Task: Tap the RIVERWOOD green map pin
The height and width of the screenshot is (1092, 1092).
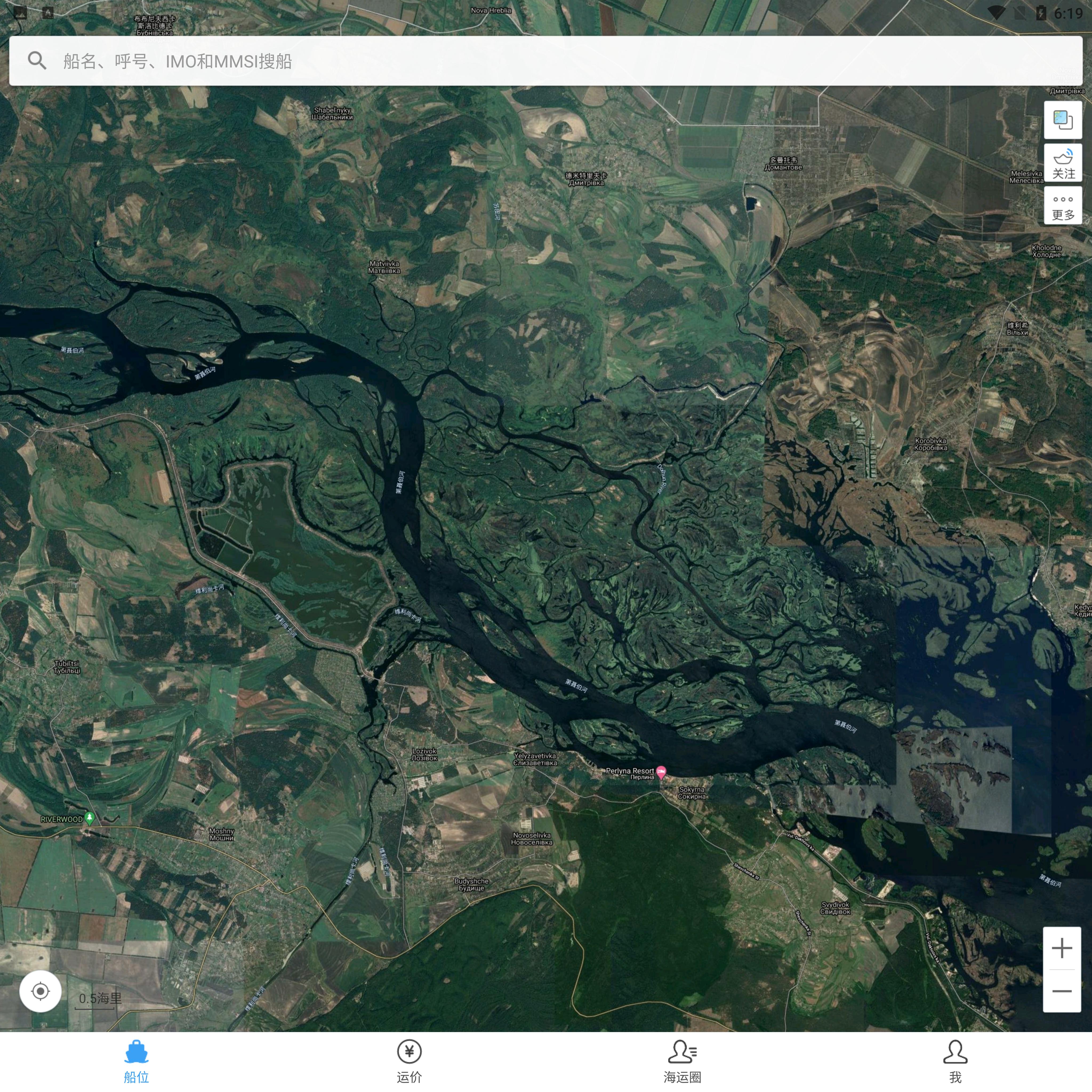Action: (89, 818)
